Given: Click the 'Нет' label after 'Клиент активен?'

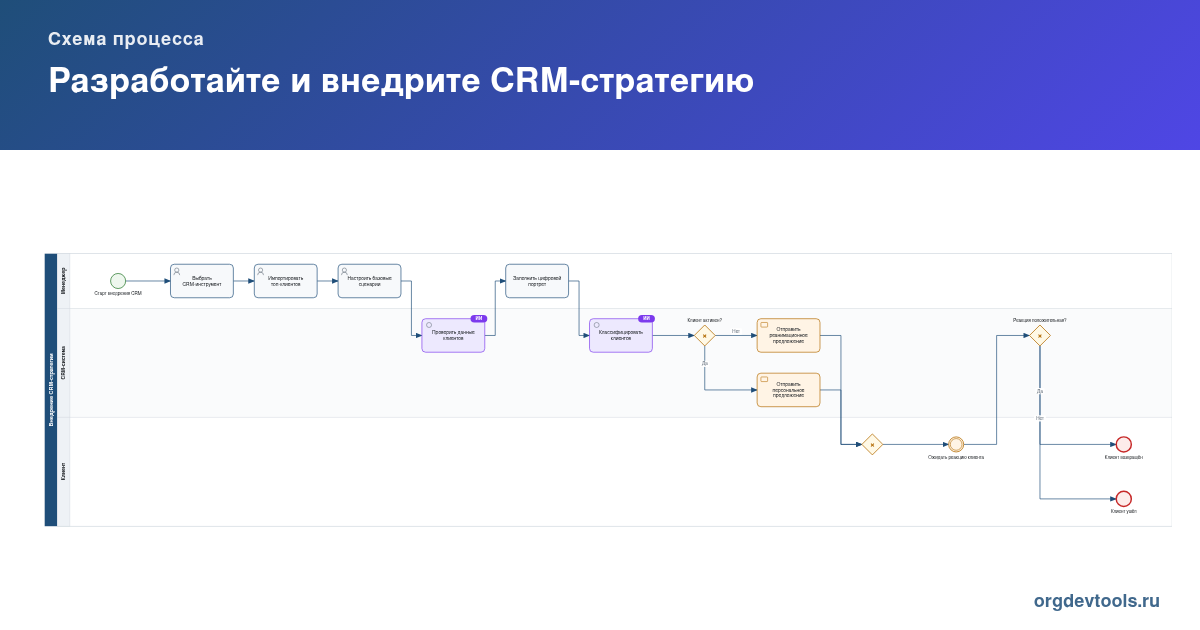Looking at the screenshot, I should coord(735,331).
